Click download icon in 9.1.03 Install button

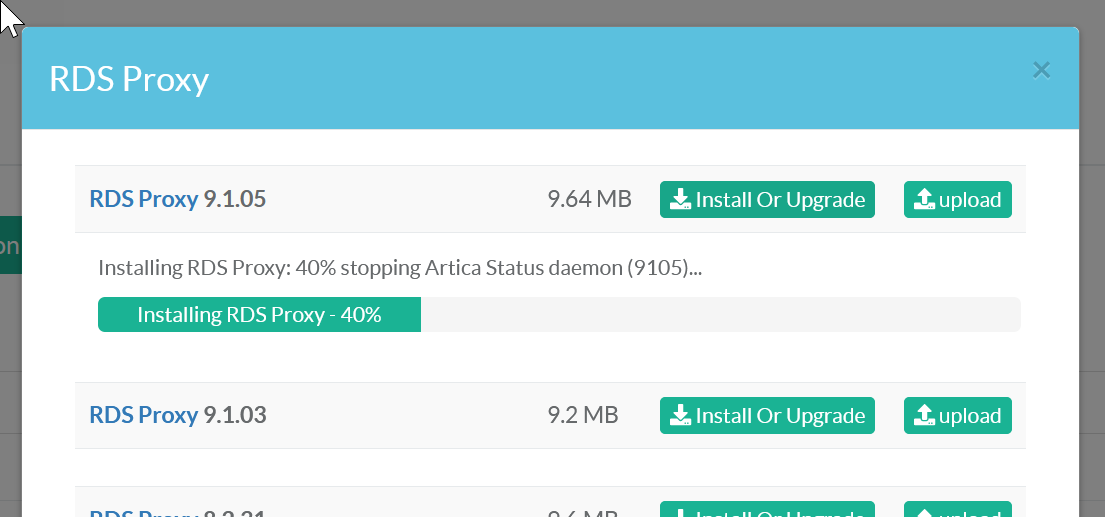coord(681,416)
